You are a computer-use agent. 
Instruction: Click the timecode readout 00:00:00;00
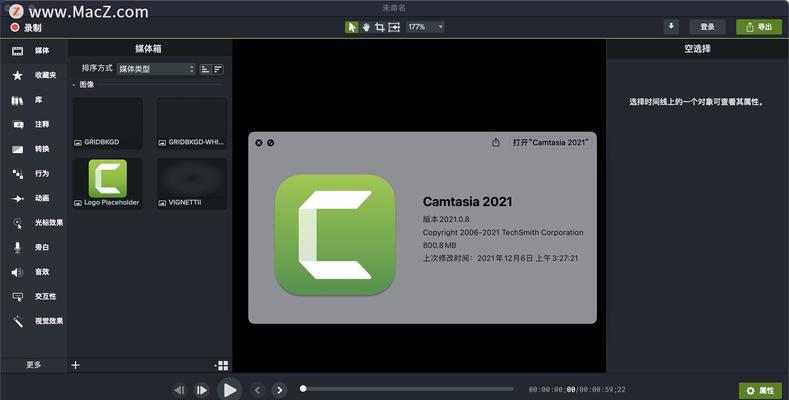coord(551,389)
